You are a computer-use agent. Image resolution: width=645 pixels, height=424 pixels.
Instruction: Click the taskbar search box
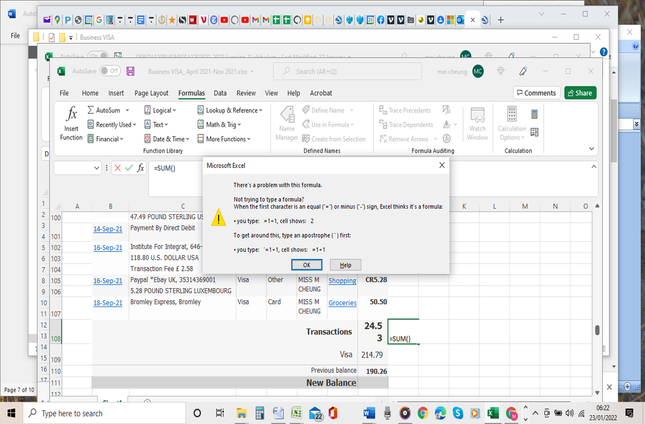click(x=105, y=413)
